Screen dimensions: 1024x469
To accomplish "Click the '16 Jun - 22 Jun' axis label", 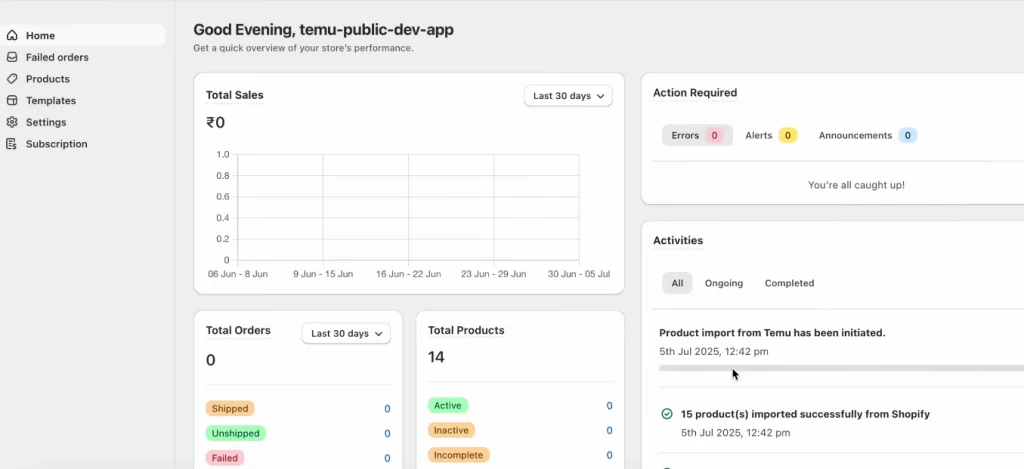I will click(408, 274).
